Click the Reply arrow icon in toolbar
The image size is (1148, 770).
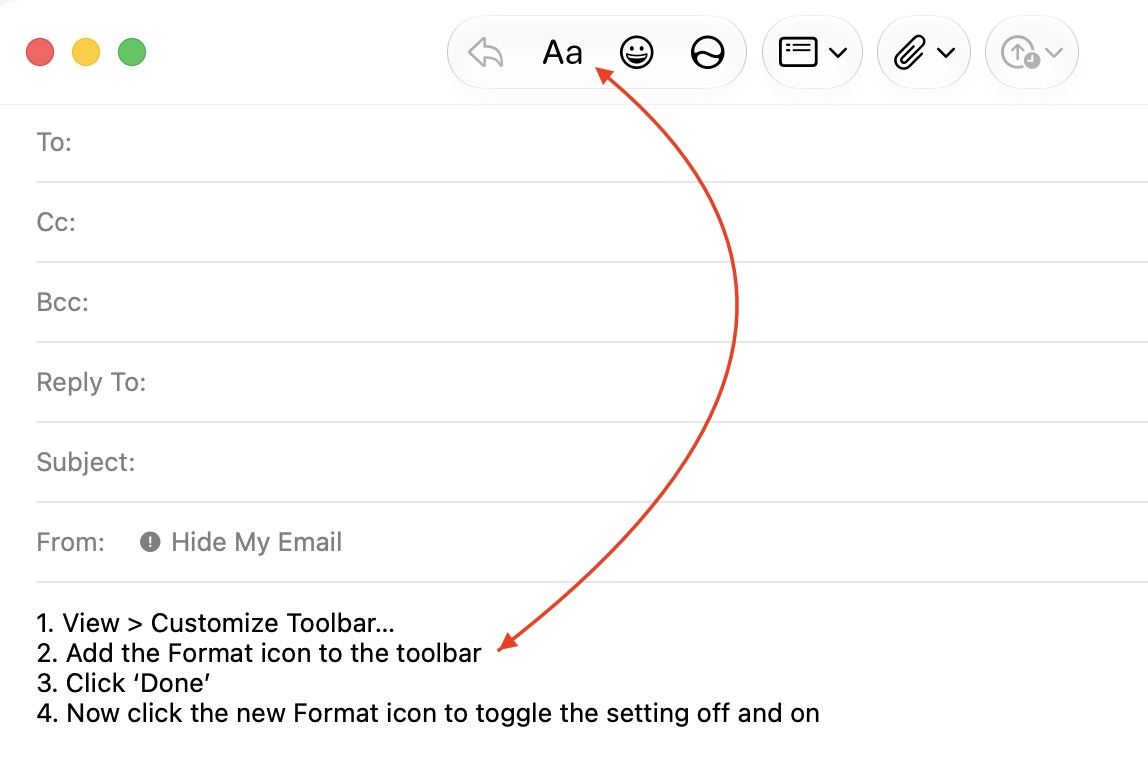point(485,53)
